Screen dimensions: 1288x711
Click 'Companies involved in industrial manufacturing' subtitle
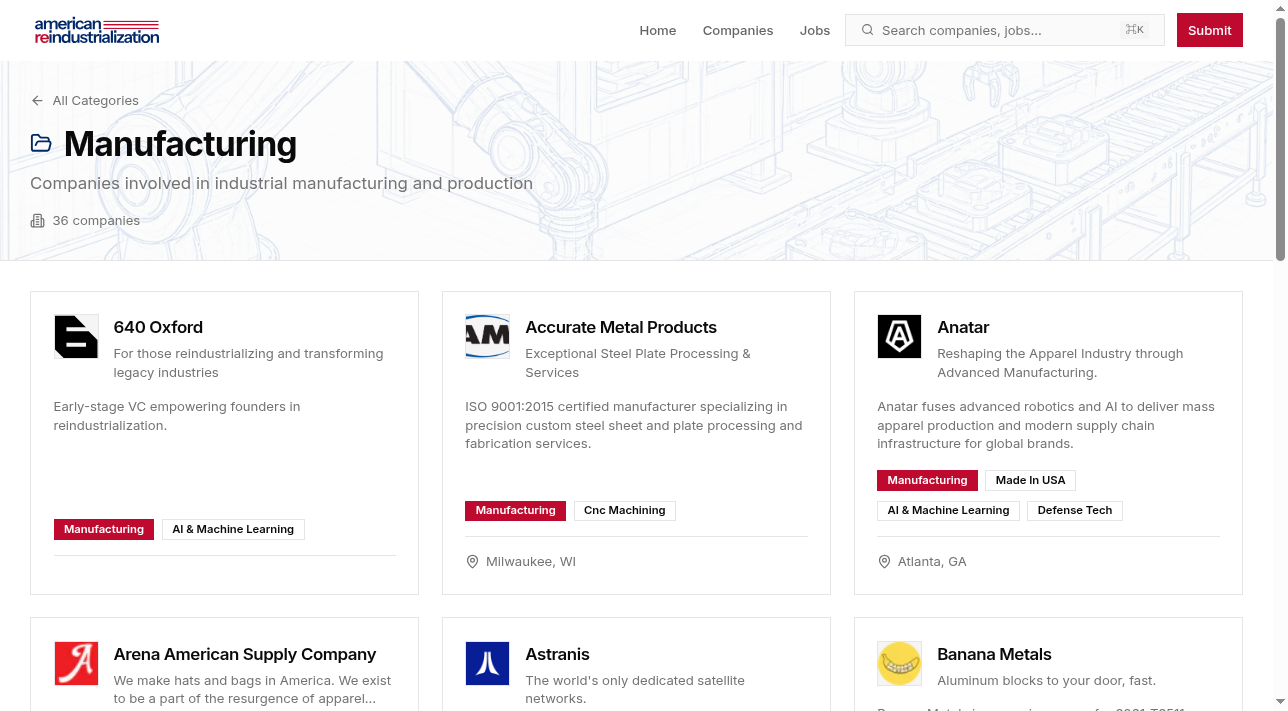click(x=281, y=183)
